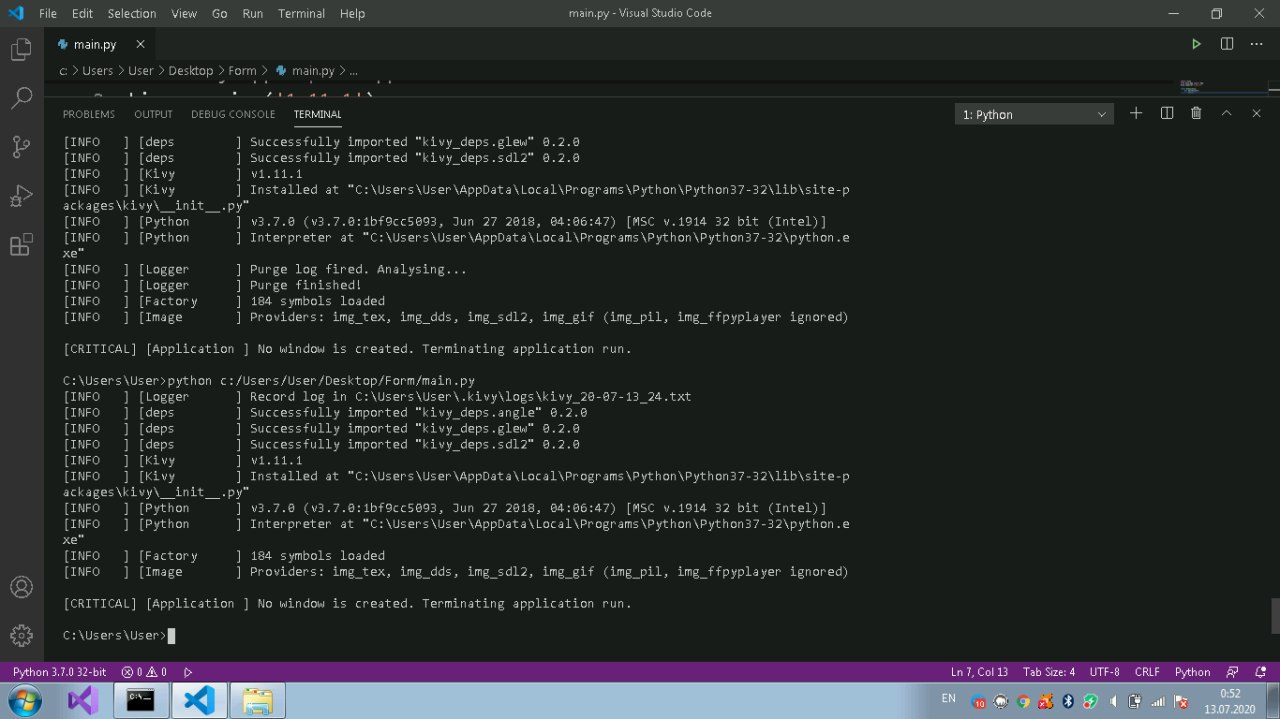The width and height of the screenshot is (1280, 719).
Task: Open the feedback icon in status bar
Action: pyautogui.click(x=1232, y=672)
